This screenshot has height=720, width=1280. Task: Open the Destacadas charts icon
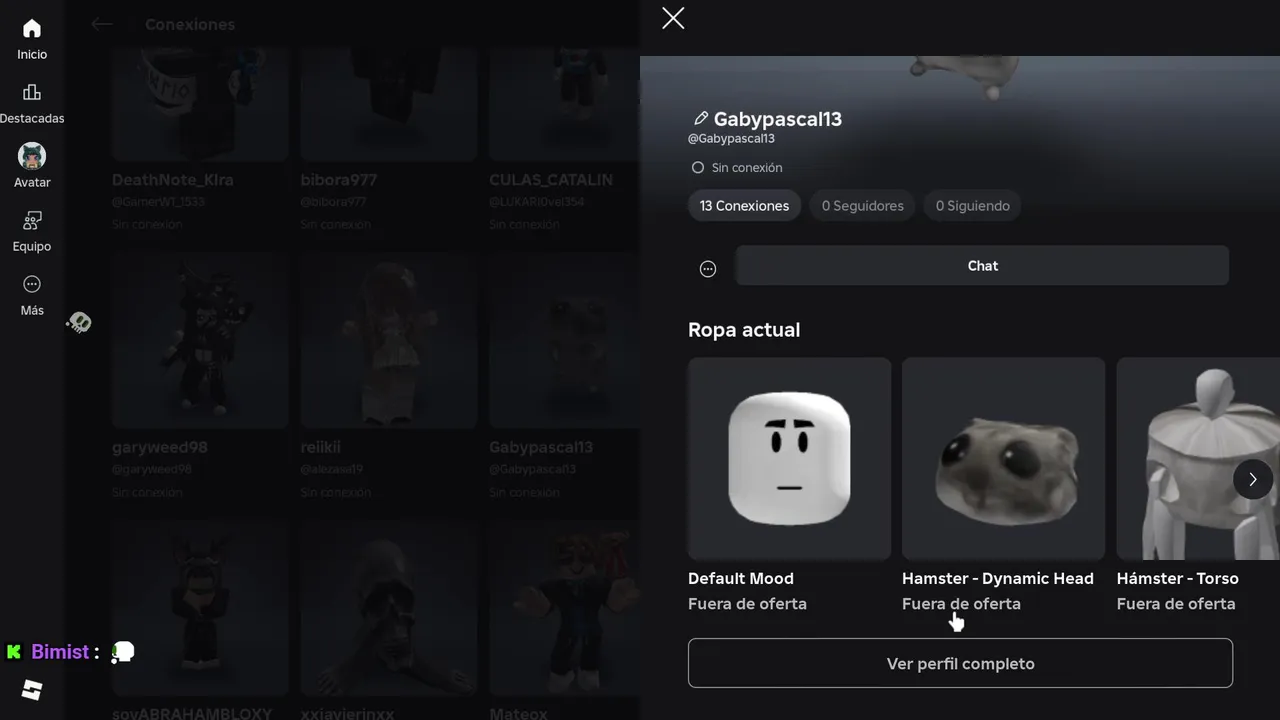[32, 93]
